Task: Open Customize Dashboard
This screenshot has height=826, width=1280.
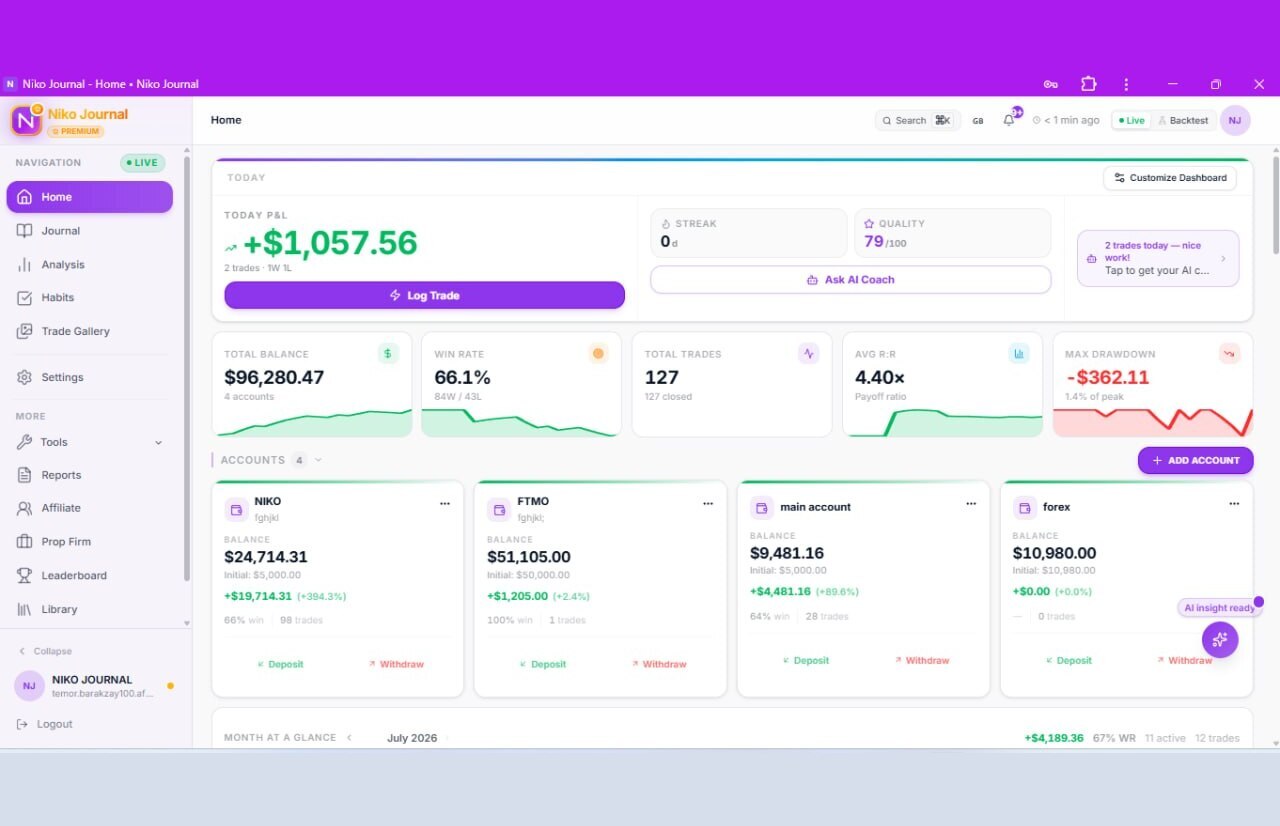Action: coord(1170,178)
